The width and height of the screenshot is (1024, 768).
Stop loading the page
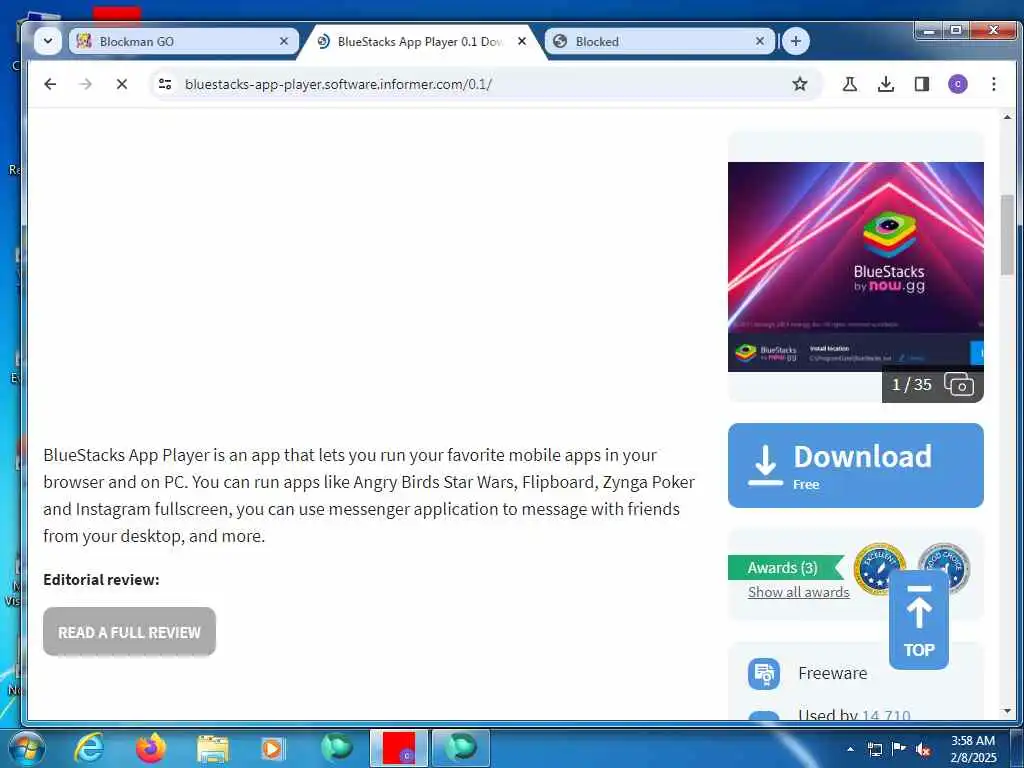pyautogui.click(x=121, y=84)
